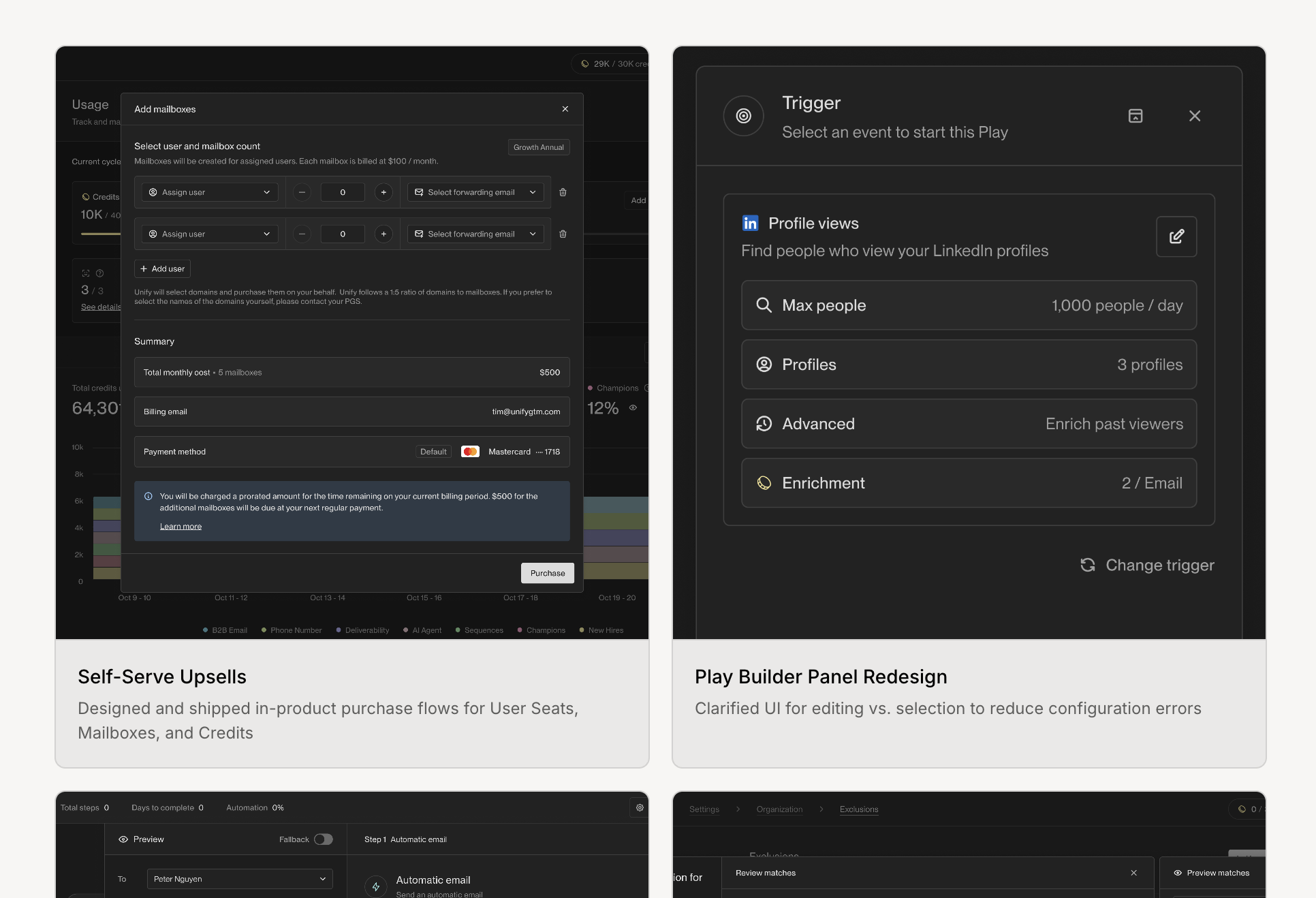The image size is (1316, 898).
Task: Click the settings gear beside Automation stats
Action: coord(640,807)
